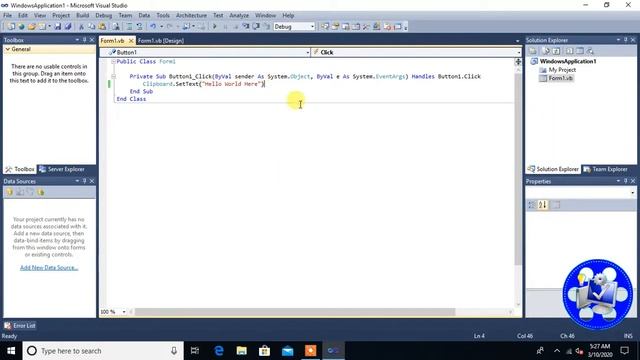Open the File menu
The width and height of the screenshot is (640, 360).
[x=7, y=15]
